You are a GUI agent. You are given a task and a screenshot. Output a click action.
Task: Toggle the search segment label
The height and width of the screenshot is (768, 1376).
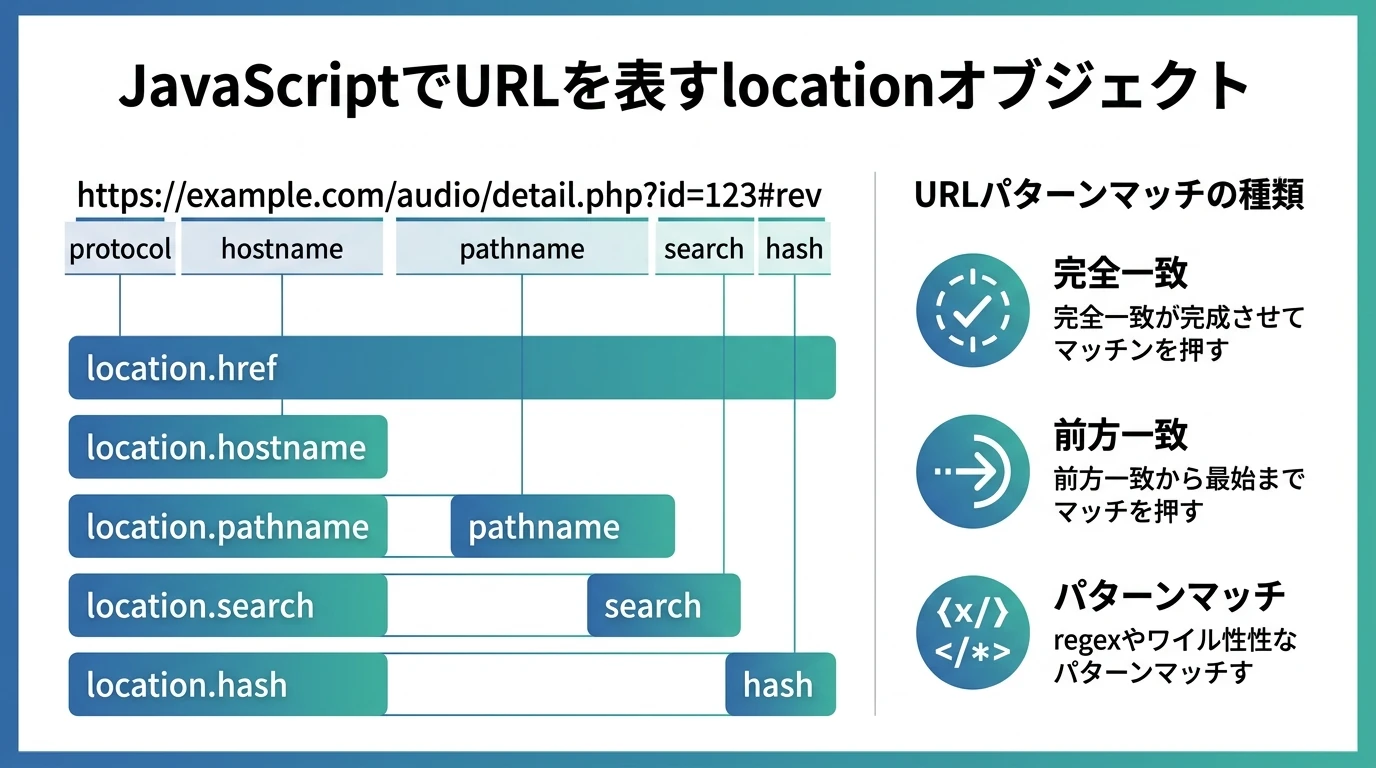(x=704, y=248)
